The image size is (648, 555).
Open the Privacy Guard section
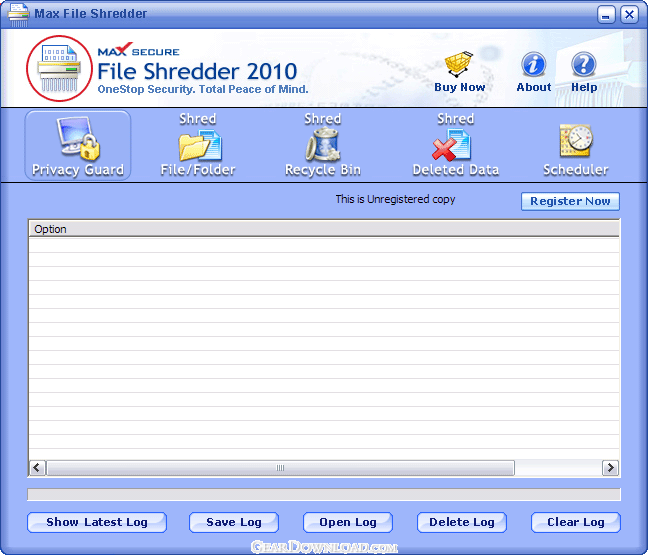tap(78, 145)
